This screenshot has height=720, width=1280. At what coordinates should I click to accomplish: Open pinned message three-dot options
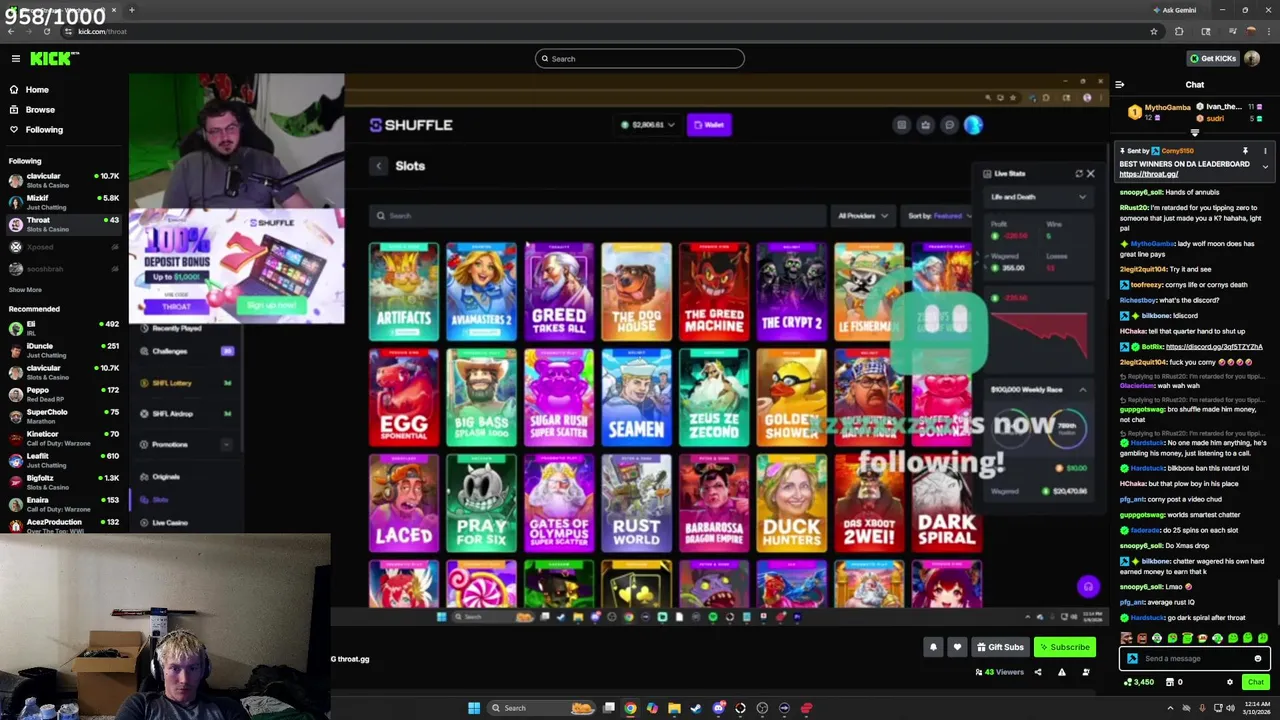pyautogui.click(x=1265, y=151)
